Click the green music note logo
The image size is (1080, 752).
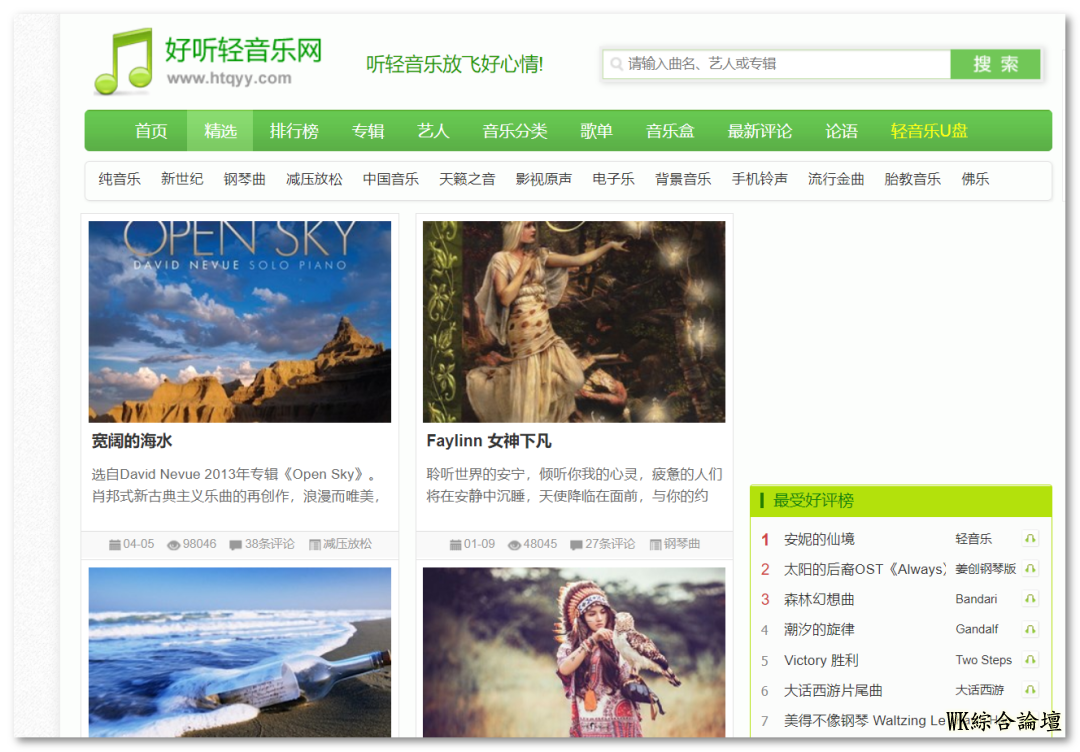click(123, 61)
